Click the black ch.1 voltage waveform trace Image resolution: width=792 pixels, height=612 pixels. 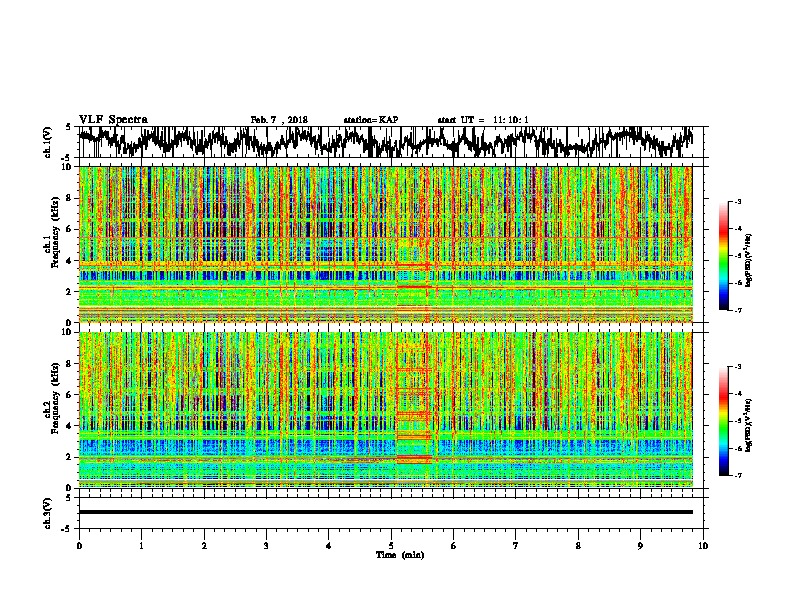tap(385, 141)
